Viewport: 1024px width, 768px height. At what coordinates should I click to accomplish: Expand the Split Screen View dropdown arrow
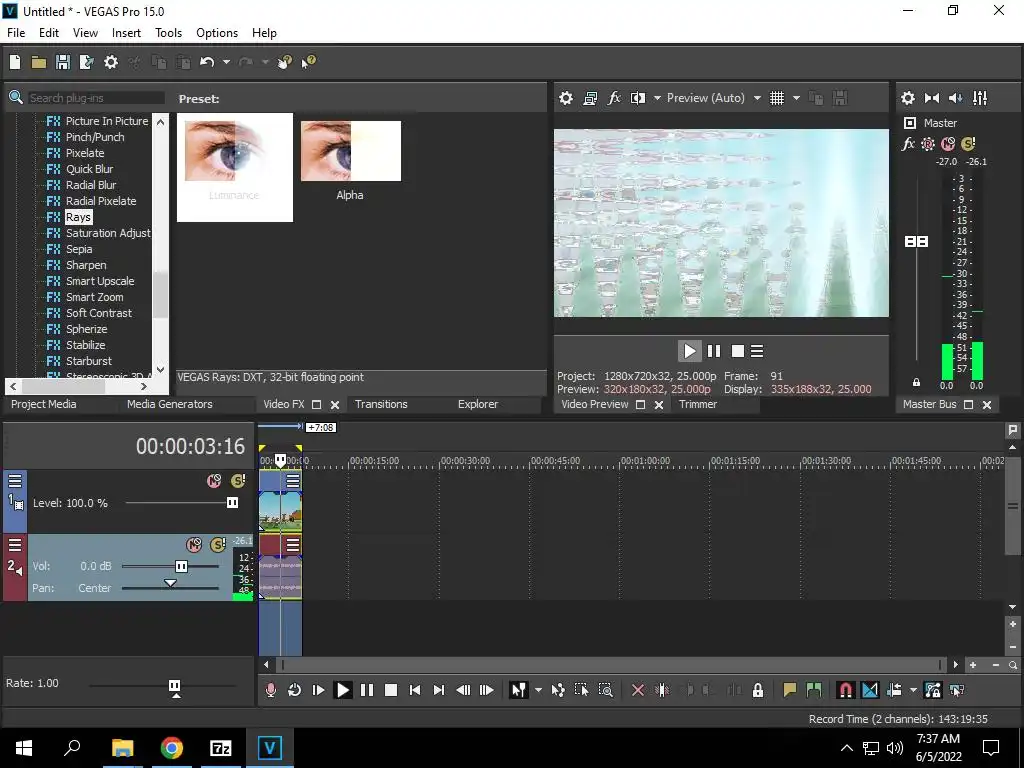coord(657,98)
